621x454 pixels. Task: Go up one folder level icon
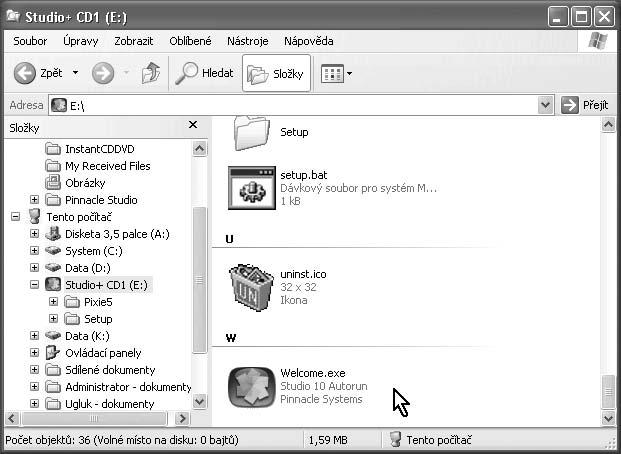coord(151,73)
